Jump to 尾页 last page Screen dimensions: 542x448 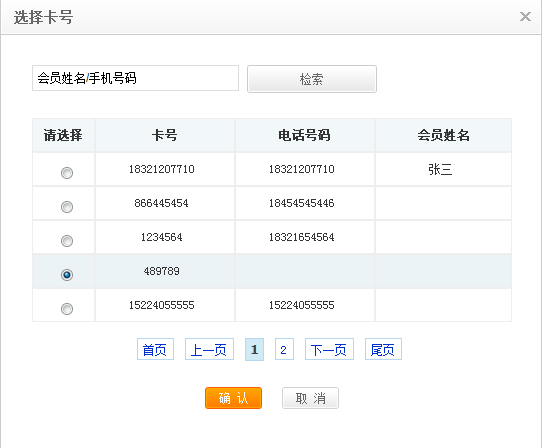(383, 349)
